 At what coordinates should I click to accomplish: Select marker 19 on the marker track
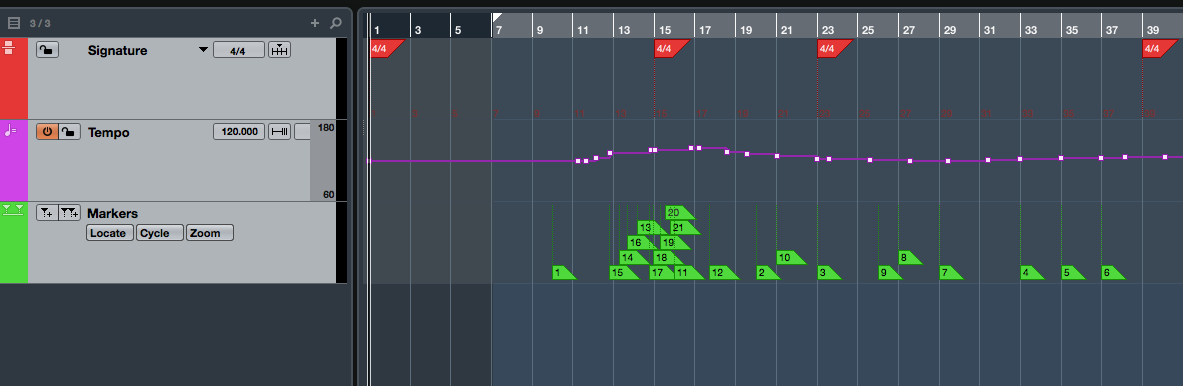pyautogui.click(x=673, y=242)
